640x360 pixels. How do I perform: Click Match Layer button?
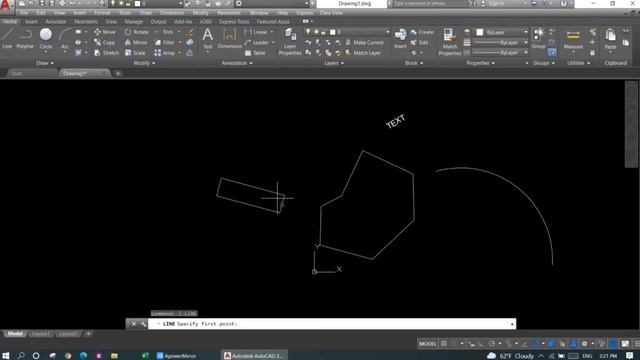pos(363,53)
